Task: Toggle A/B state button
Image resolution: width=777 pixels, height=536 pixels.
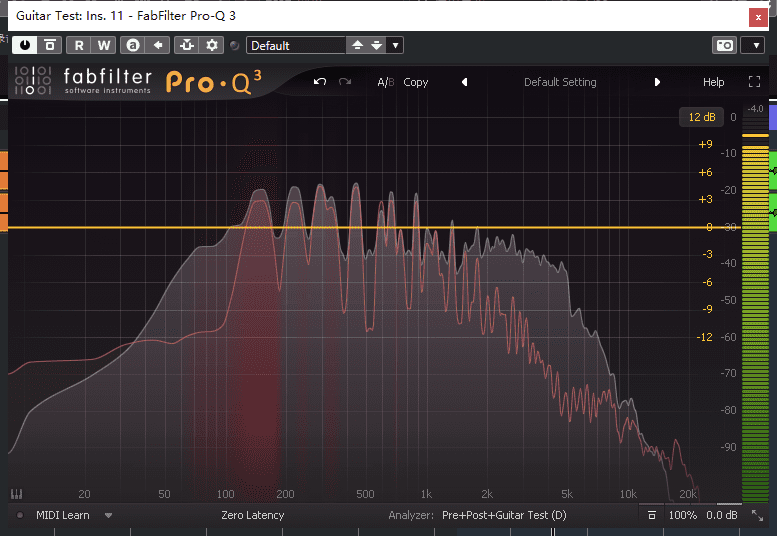Action: [x=386, y=82]
